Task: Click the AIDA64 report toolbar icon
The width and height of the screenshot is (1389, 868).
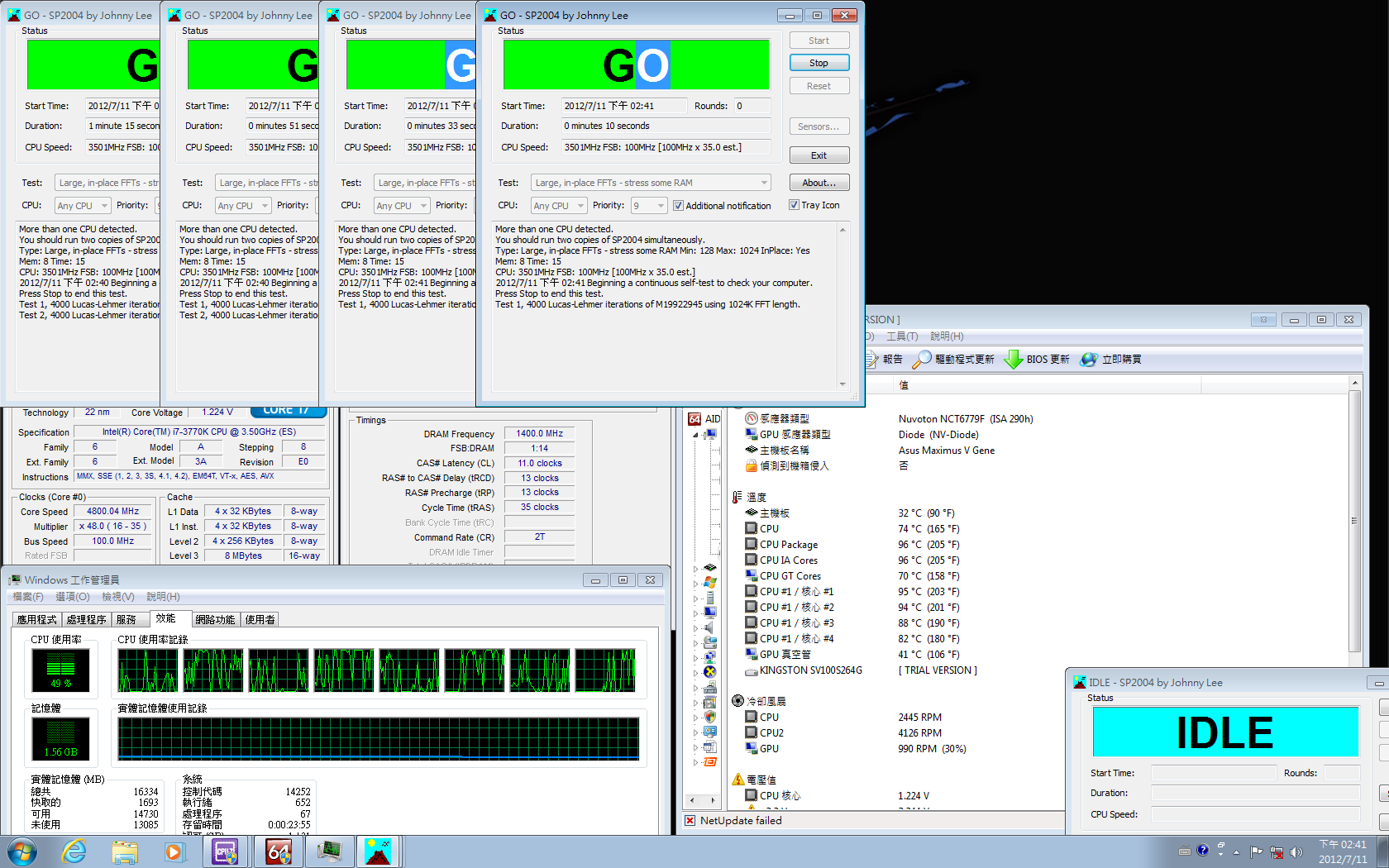Action: pyautogui.click(x=871, y=359)
